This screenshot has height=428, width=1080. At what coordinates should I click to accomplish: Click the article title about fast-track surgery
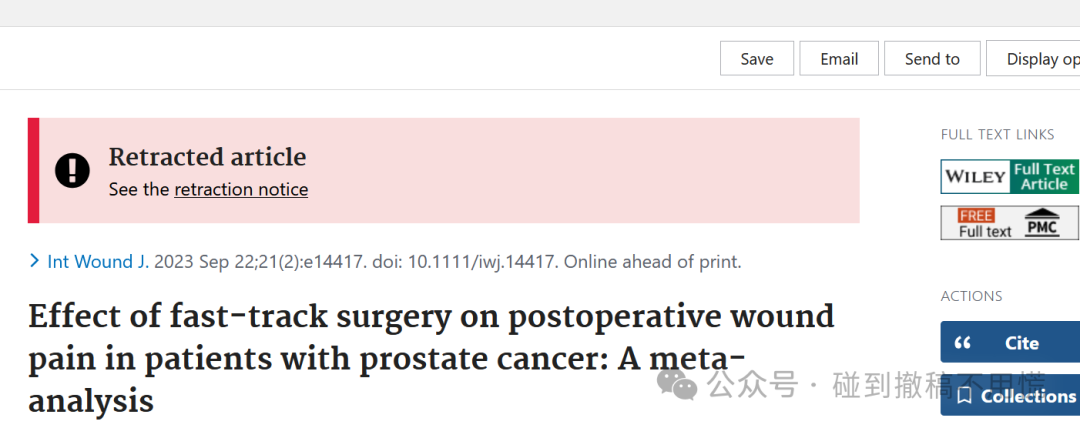431,359
